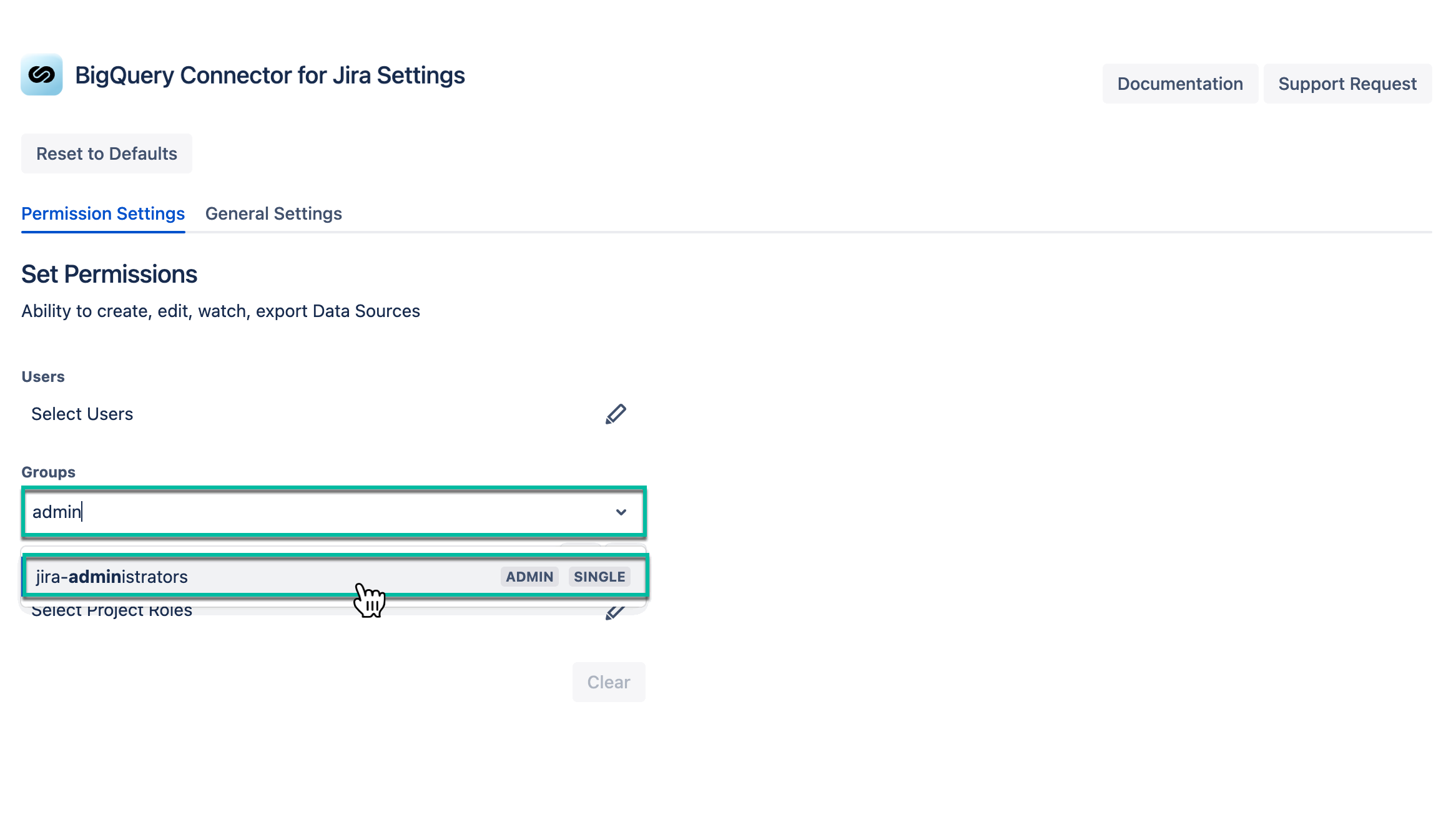The width and height of the screenshot is (1456, 830).
Task: Click Reset to Defaults
Action: coord(107,154)
